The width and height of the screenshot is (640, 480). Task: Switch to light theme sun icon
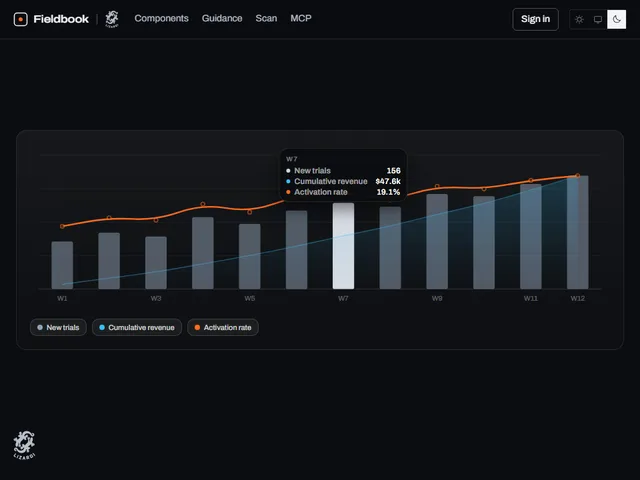coord(579,19)
